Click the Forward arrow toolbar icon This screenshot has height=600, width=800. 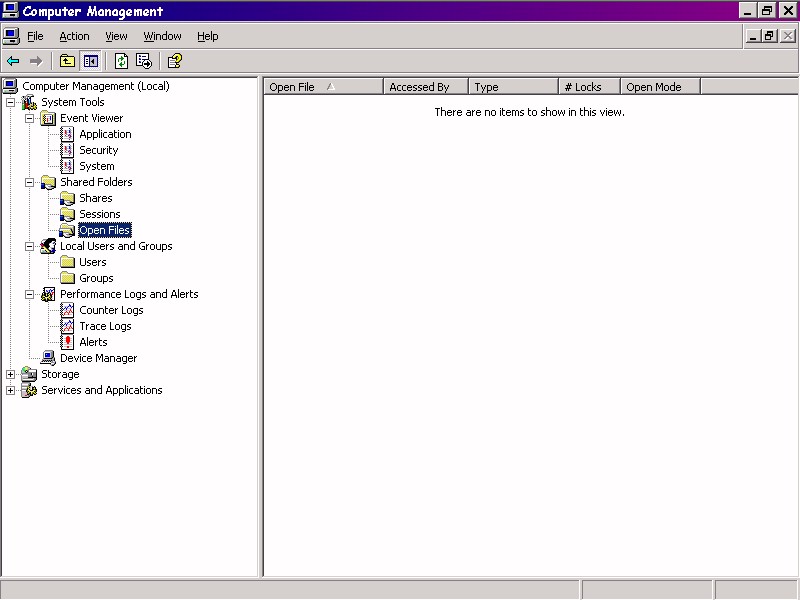tap(36, 61)
